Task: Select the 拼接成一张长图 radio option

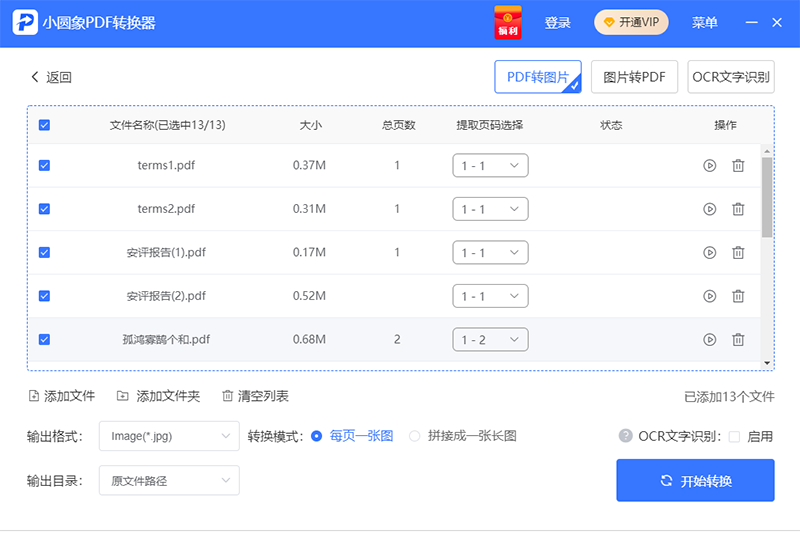Action: (x=415, y=436)
